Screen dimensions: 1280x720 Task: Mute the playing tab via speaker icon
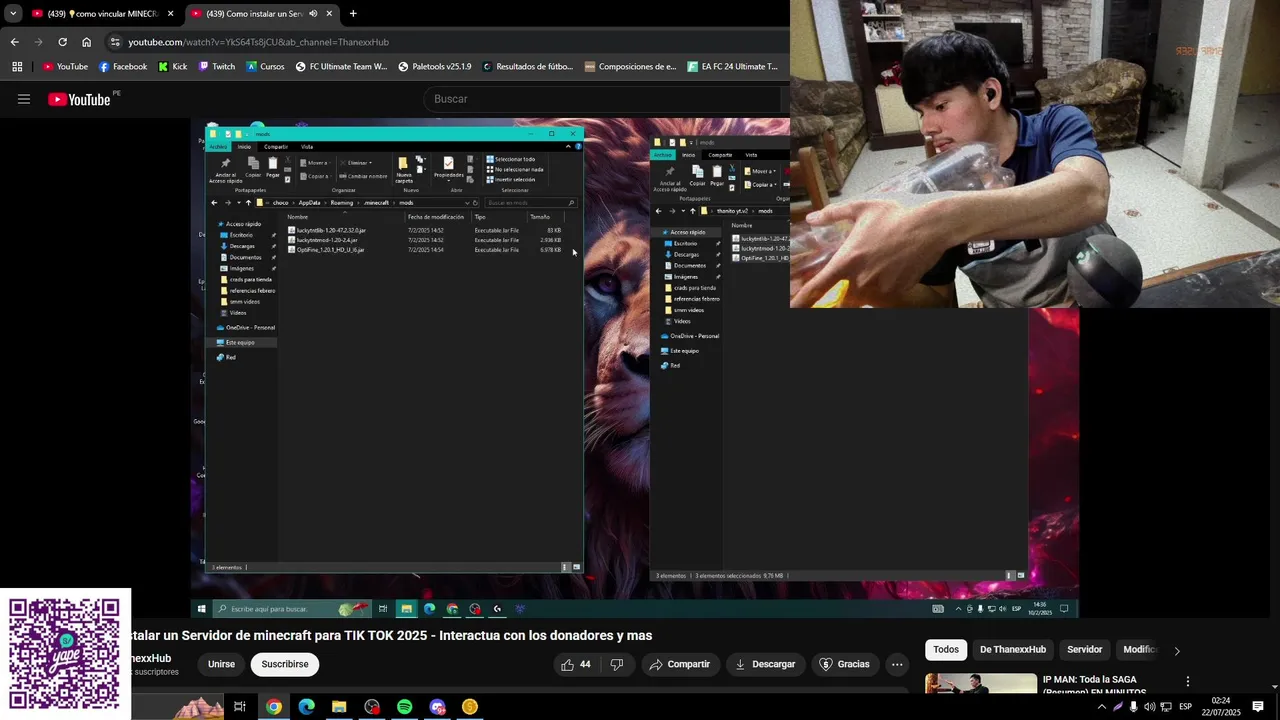tap(313, 14)
